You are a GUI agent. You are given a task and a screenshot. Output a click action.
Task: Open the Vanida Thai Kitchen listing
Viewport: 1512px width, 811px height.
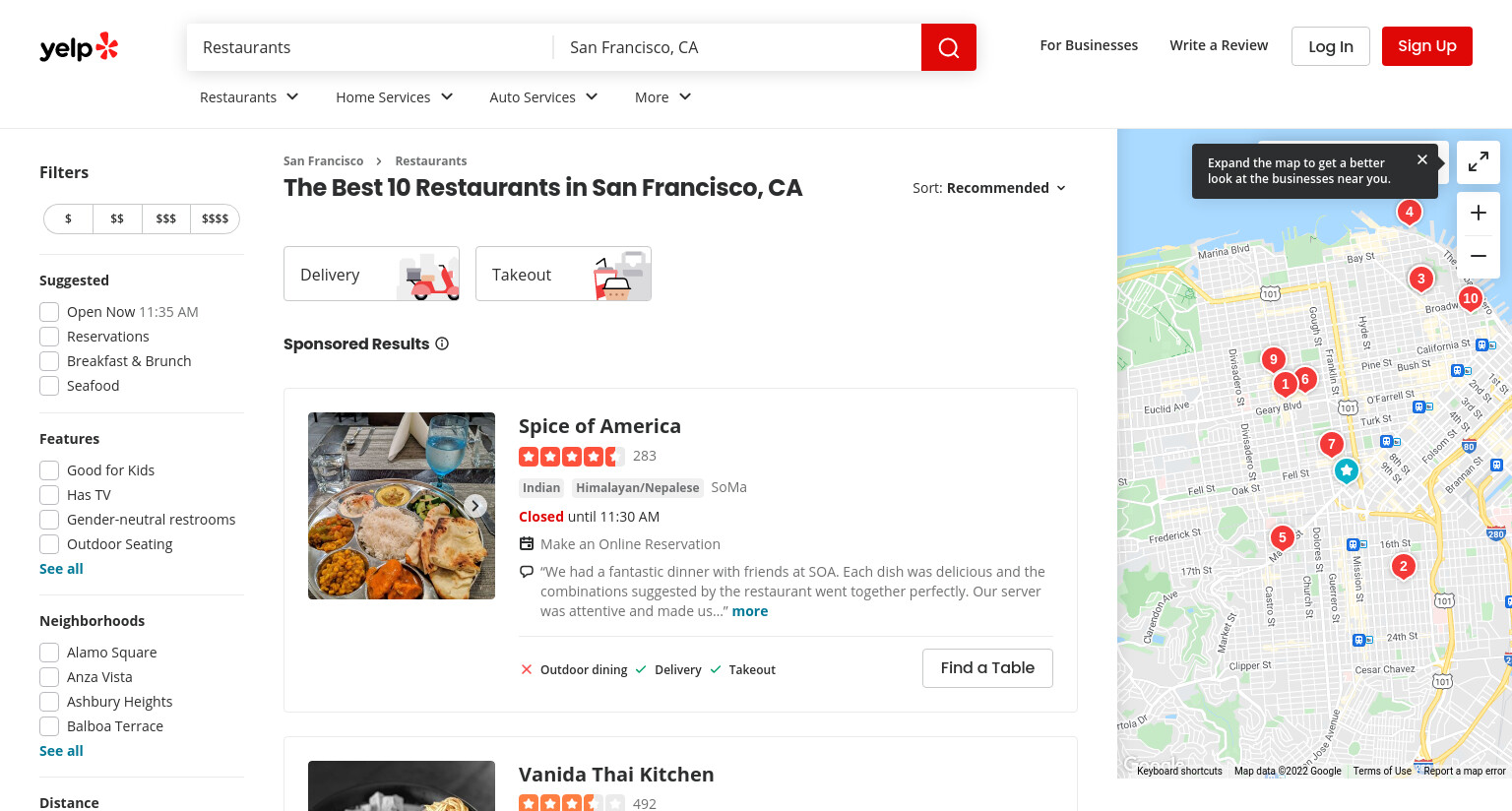[x=616, y=775]
